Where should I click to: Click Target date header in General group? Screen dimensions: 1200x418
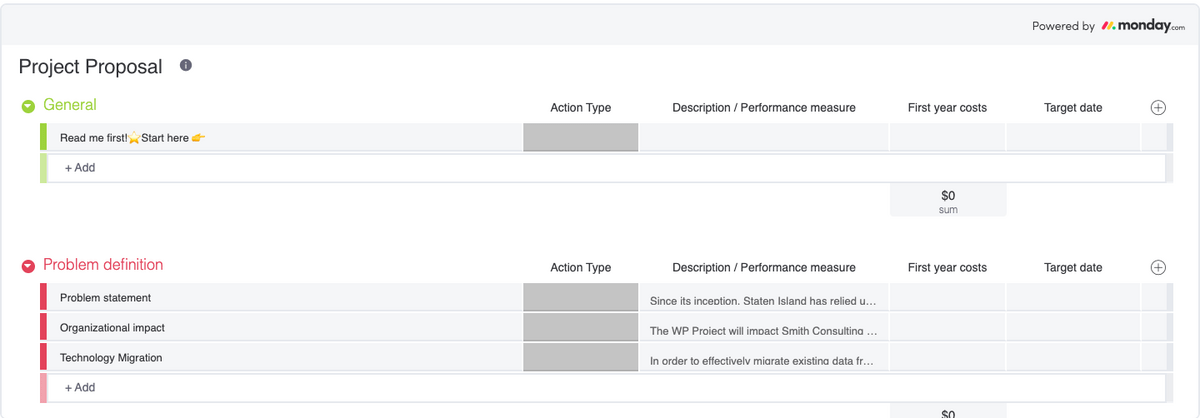pos(1073,108)
